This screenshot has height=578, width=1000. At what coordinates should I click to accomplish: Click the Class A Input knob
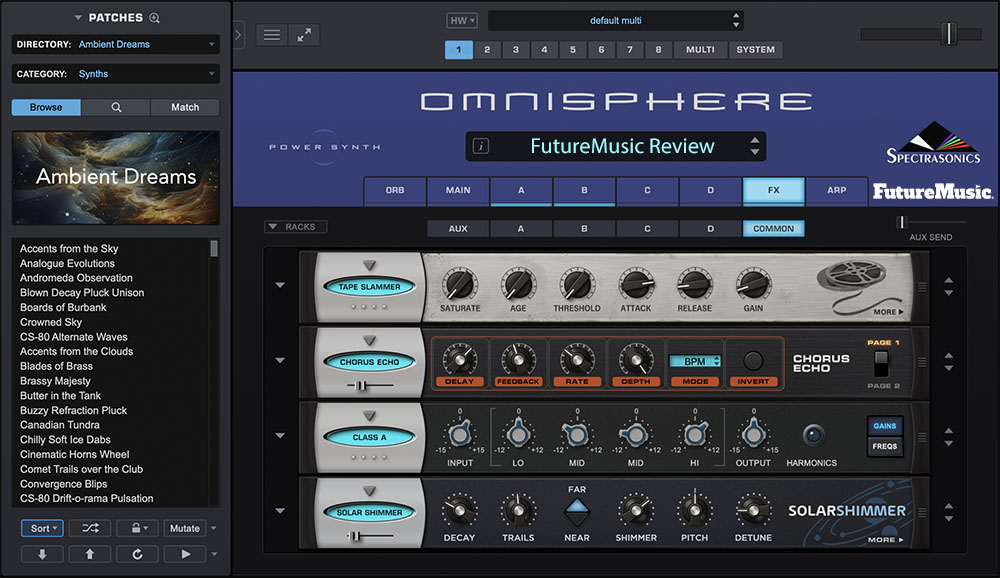pos(460,434)
